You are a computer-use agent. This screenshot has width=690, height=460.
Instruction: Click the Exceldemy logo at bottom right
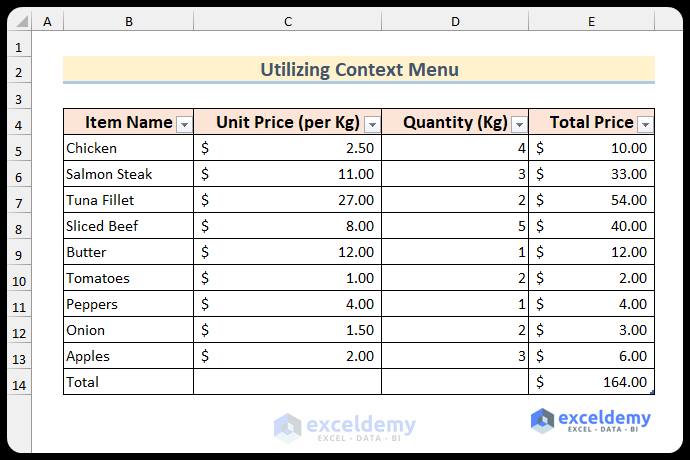[x=591, y=420]
